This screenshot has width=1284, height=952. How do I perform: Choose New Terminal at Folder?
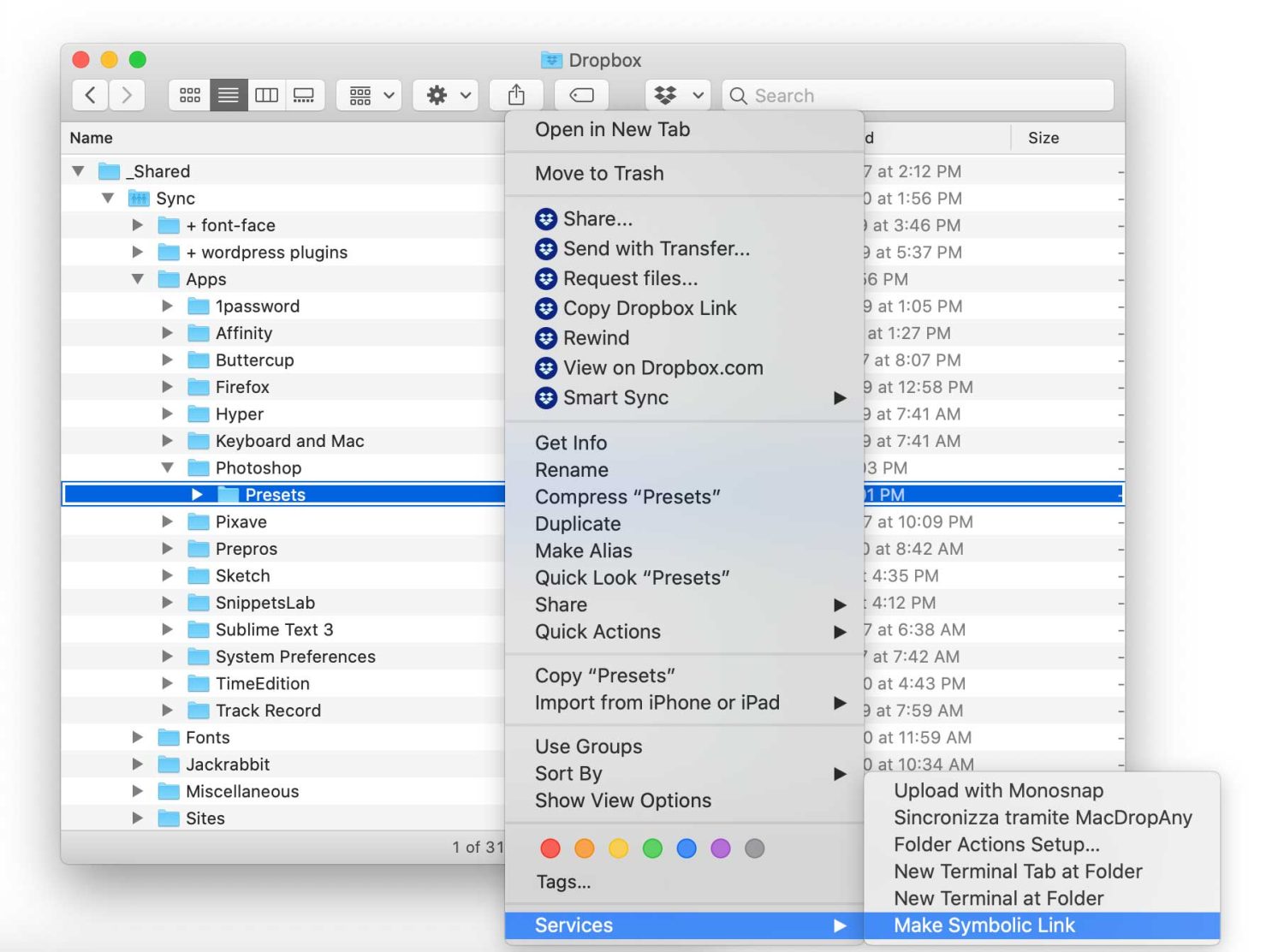coord(999,898)
